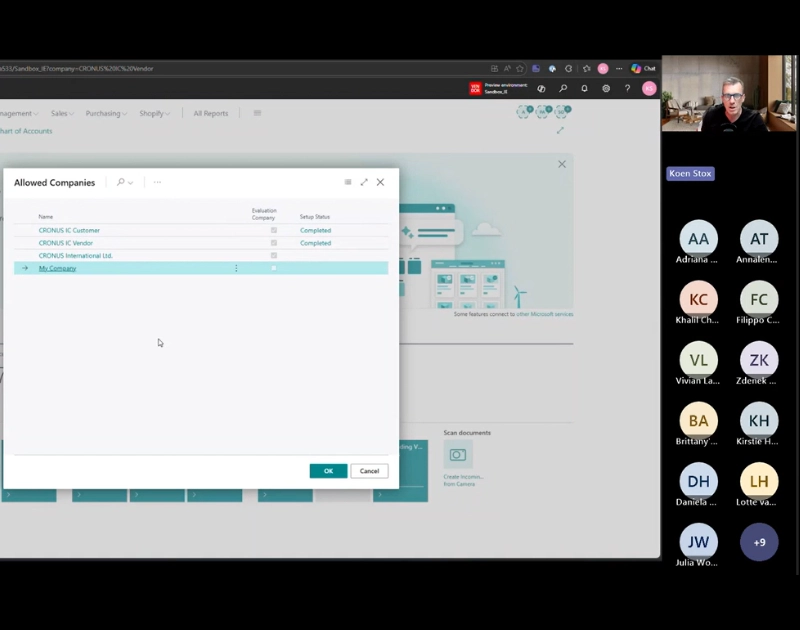This screenshot has width=800, height=630.
Task: Select Koen Stox video thumbnail
Action: tap(729, 93)
